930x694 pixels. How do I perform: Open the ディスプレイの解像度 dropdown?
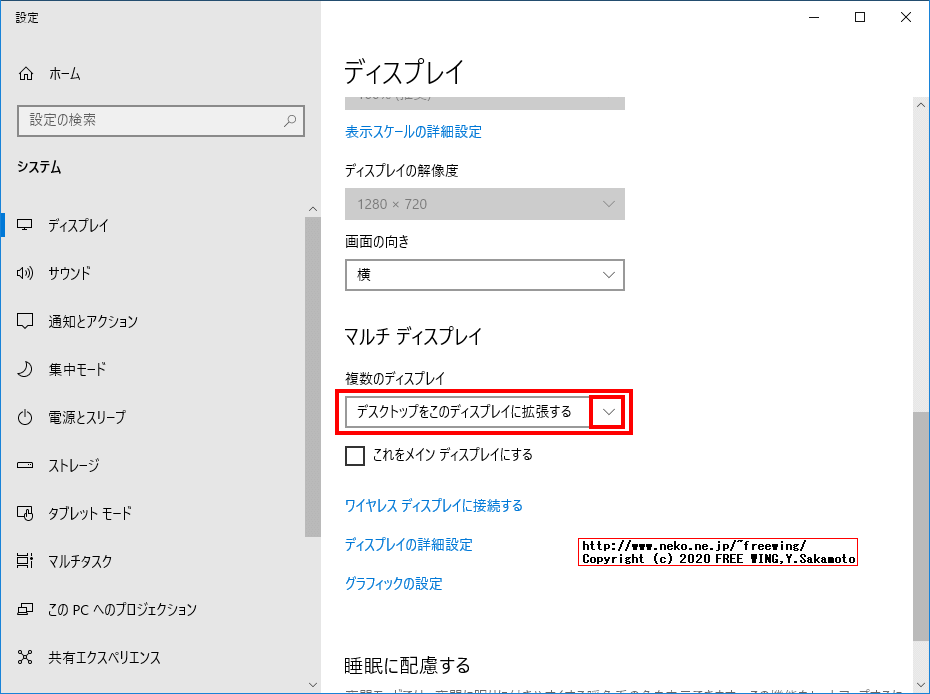click(484, 204)
